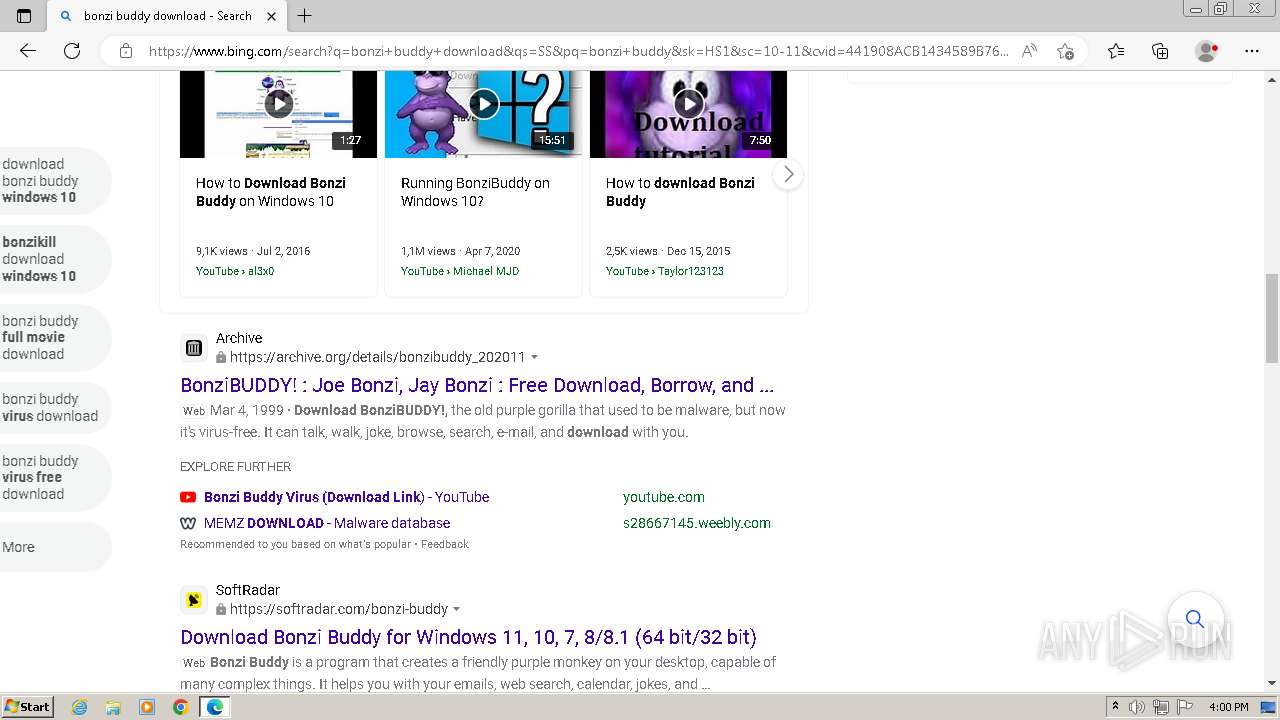Viewport: 1280px width, 720px height.
Task: Open Bonzi Buddy Virus (Download Link) - YouTube
Action: click(x=346, y=497)
